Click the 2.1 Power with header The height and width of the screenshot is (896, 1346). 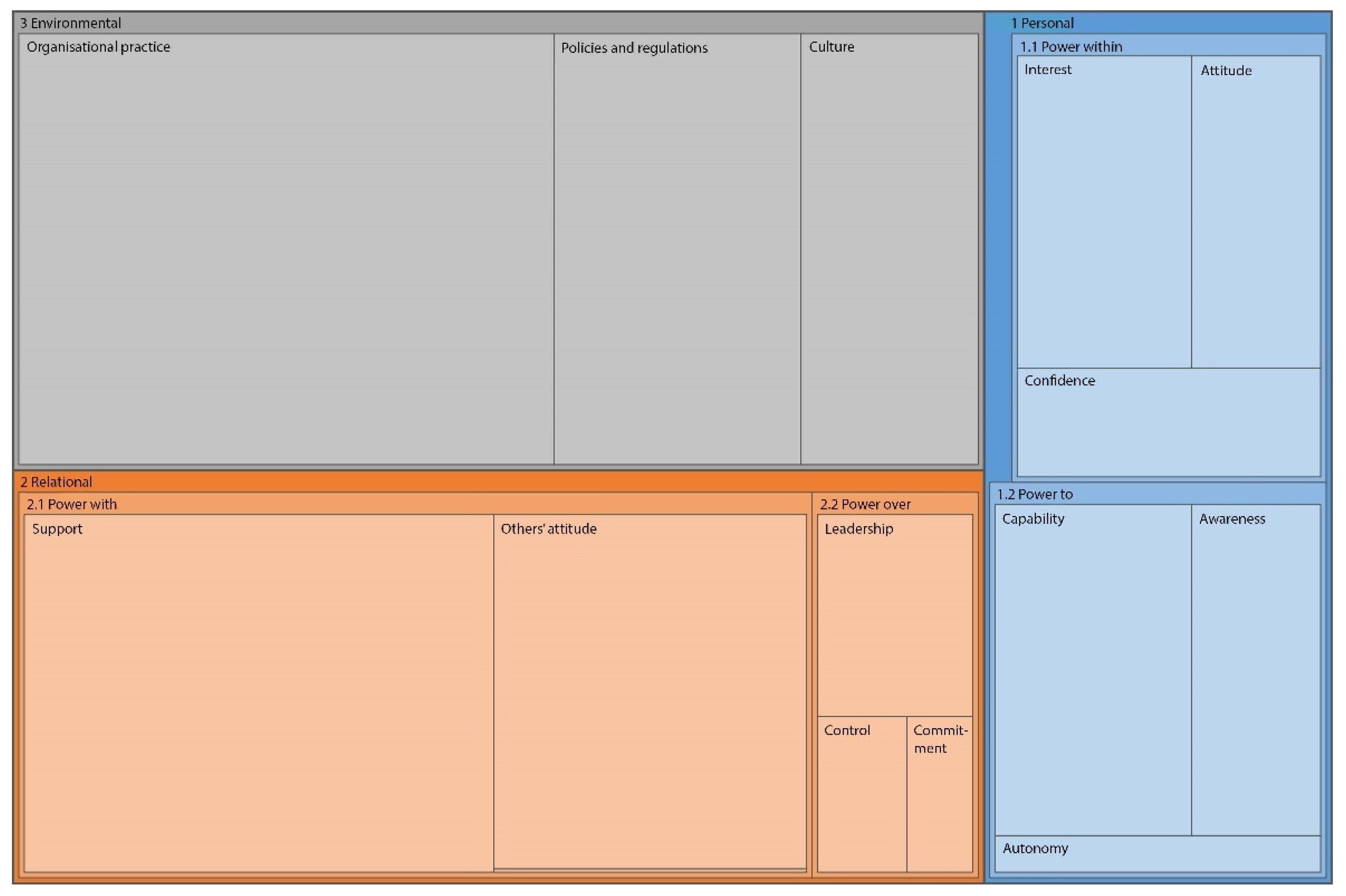tap(71, 504)
